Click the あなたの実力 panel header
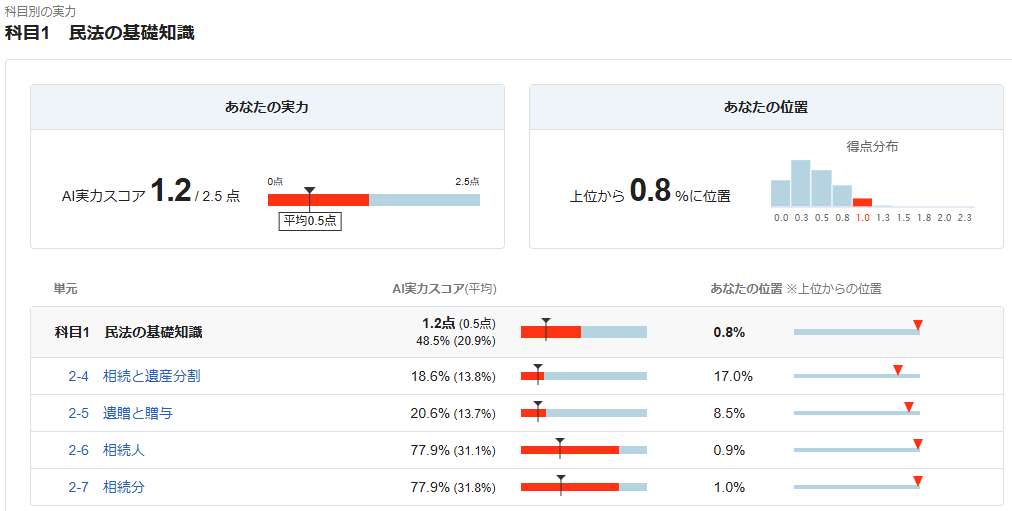This screenshot has height=511, width=1012. tap(267, 107)
